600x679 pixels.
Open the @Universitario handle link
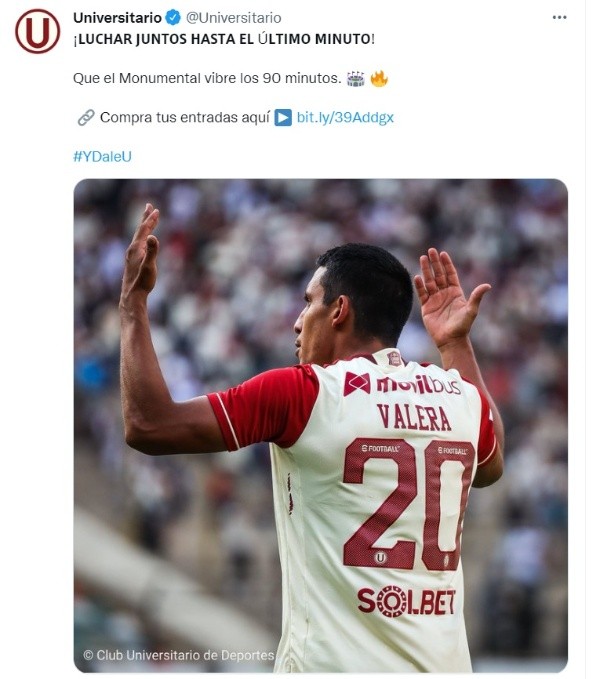click(x=234, y=18)
